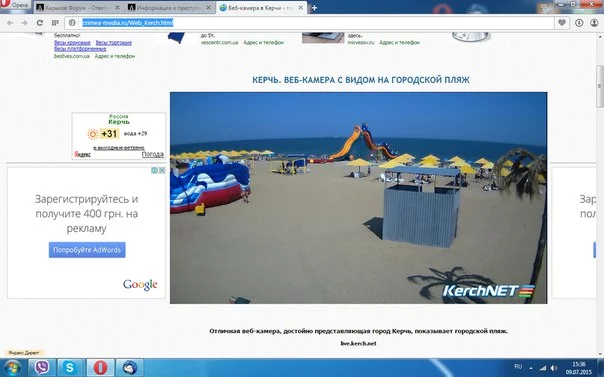Click the в выходные ветрено forecast link
Viewport: 604px width, 377px height.
click(119, 147)
